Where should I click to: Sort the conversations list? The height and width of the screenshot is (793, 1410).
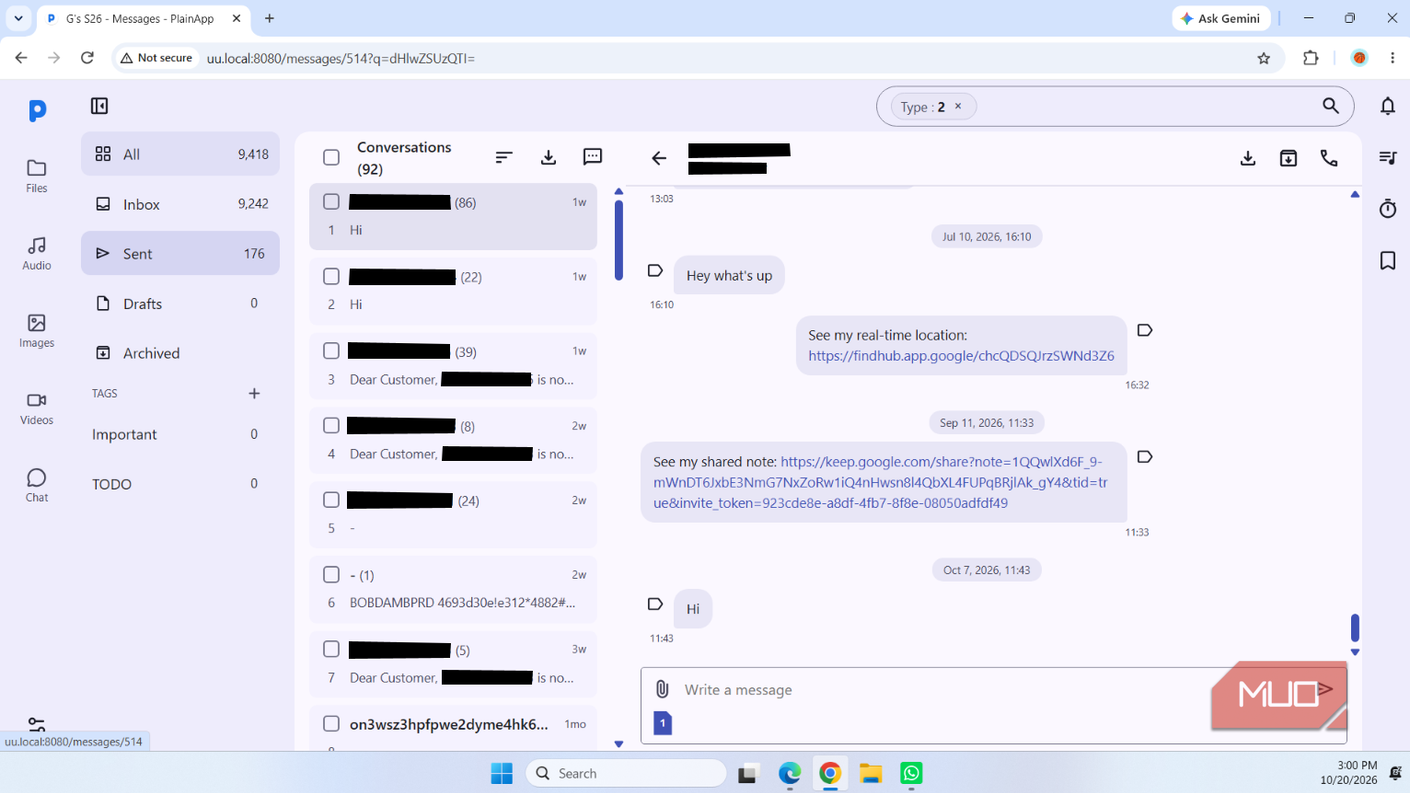pos(504,157)
